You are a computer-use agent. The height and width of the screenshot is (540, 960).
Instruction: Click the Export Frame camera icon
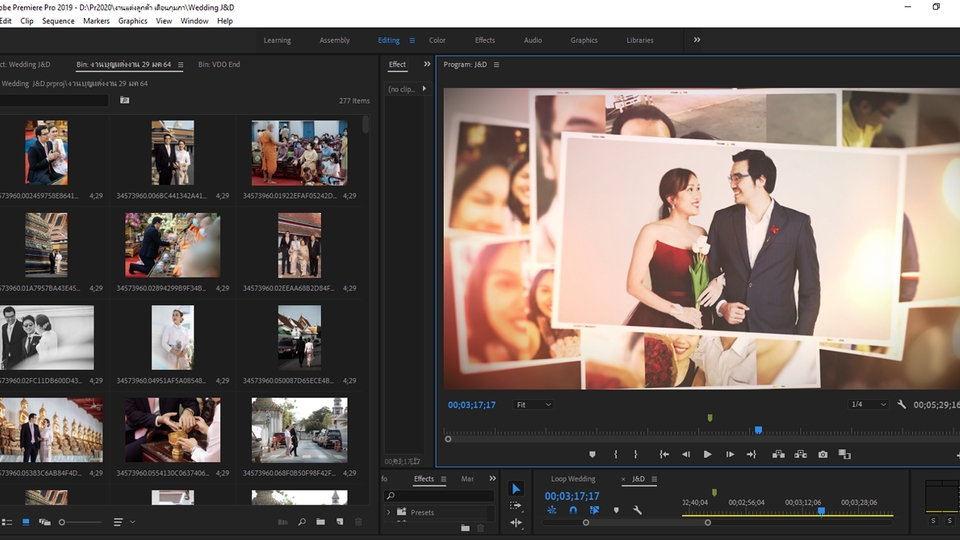pyautogui.click(x=823, y=454)
